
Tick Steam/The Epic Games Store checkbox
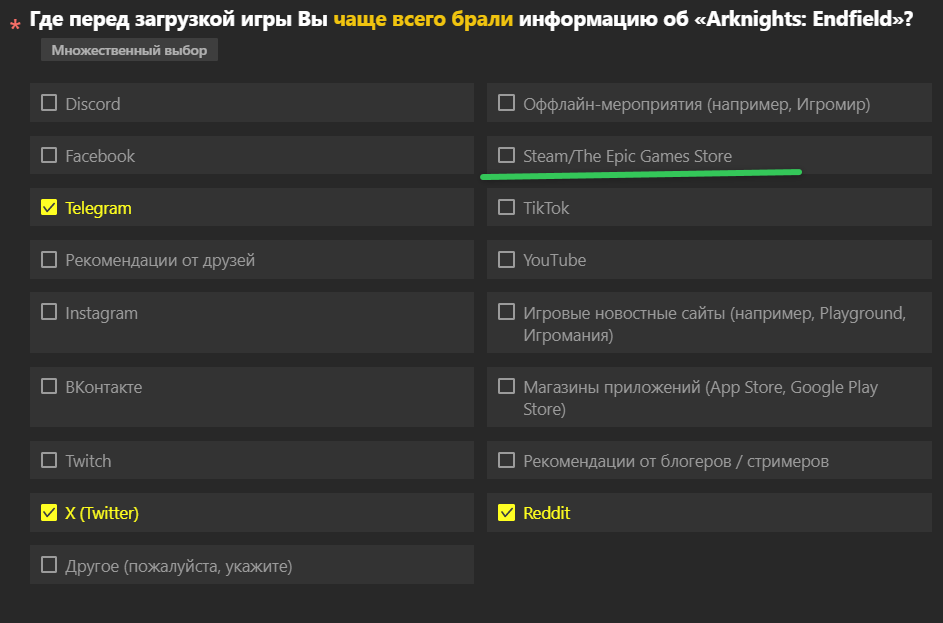click(506, 155)
